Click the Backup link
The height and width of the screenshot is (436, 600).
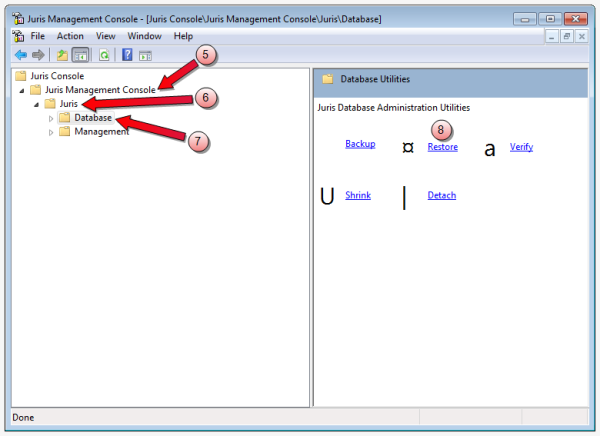tap(360, 144)
